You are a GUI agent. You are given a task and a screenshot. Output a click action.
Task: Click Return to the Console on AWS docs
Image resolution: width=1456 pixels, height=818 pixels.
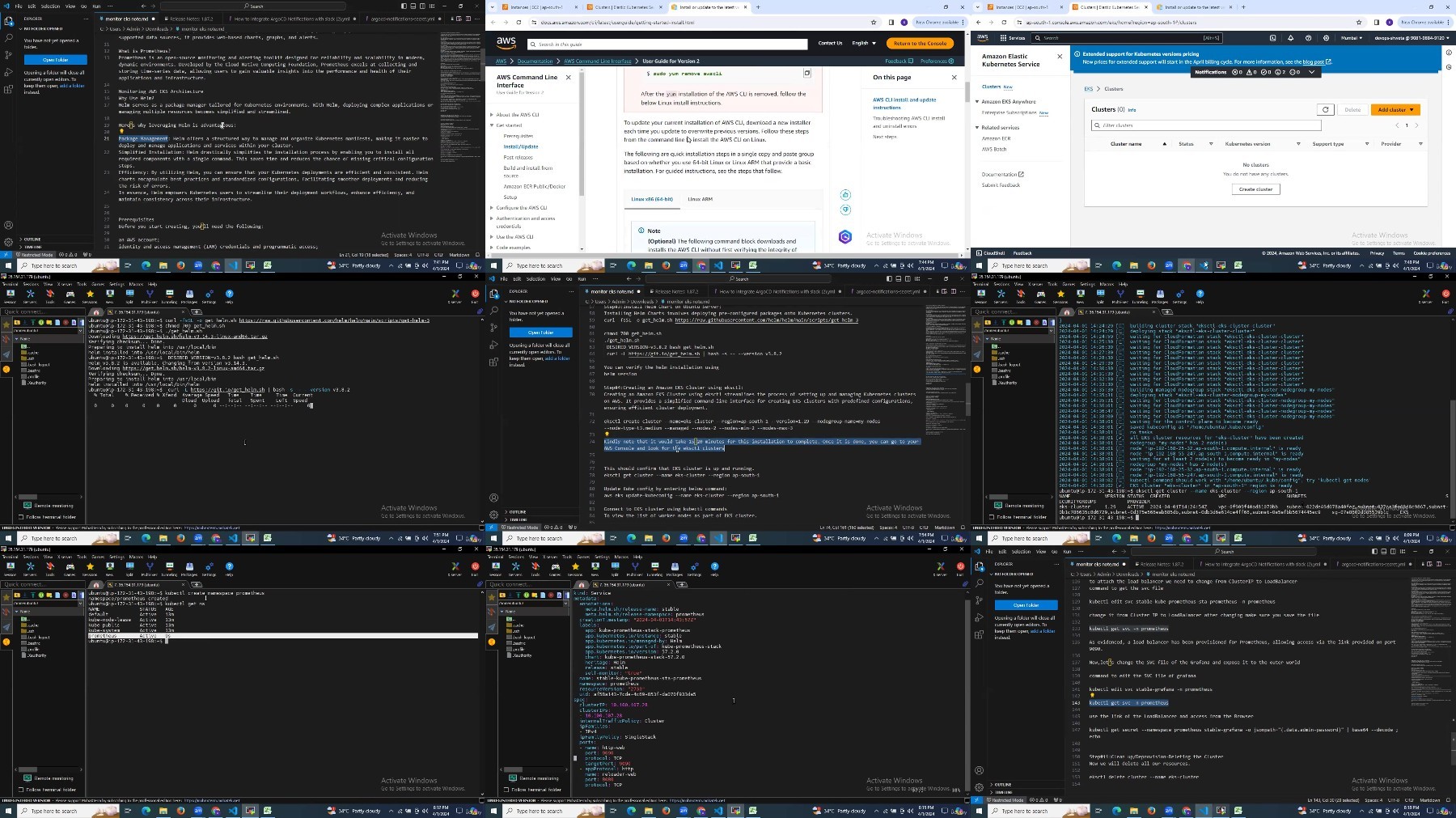921,43
